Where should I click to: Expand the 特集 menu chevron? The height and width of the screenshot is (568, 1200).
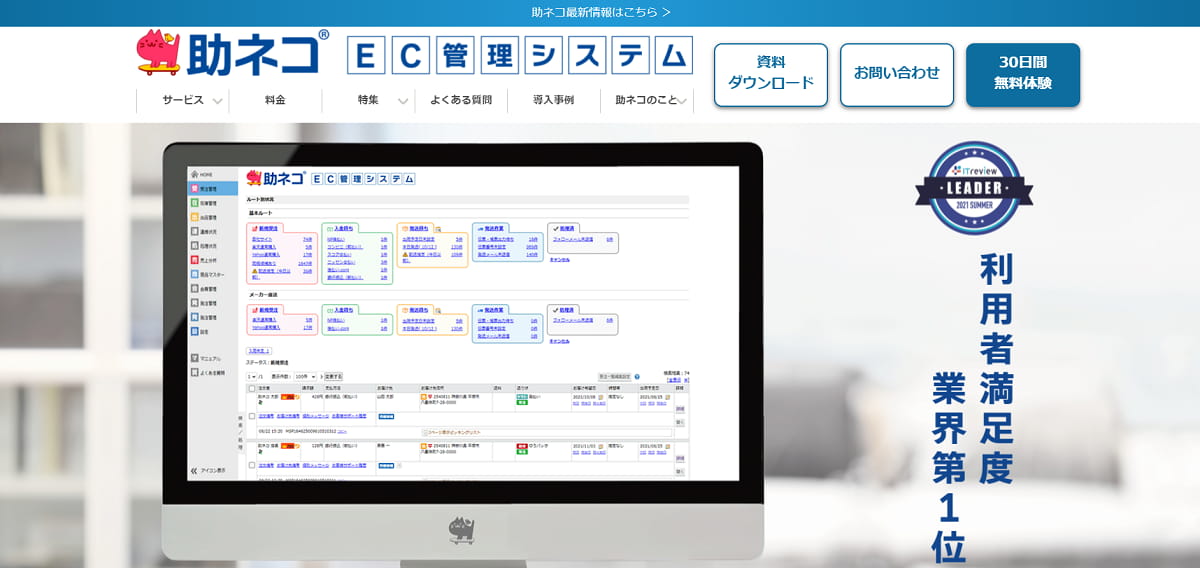click(x=403, y=101)
